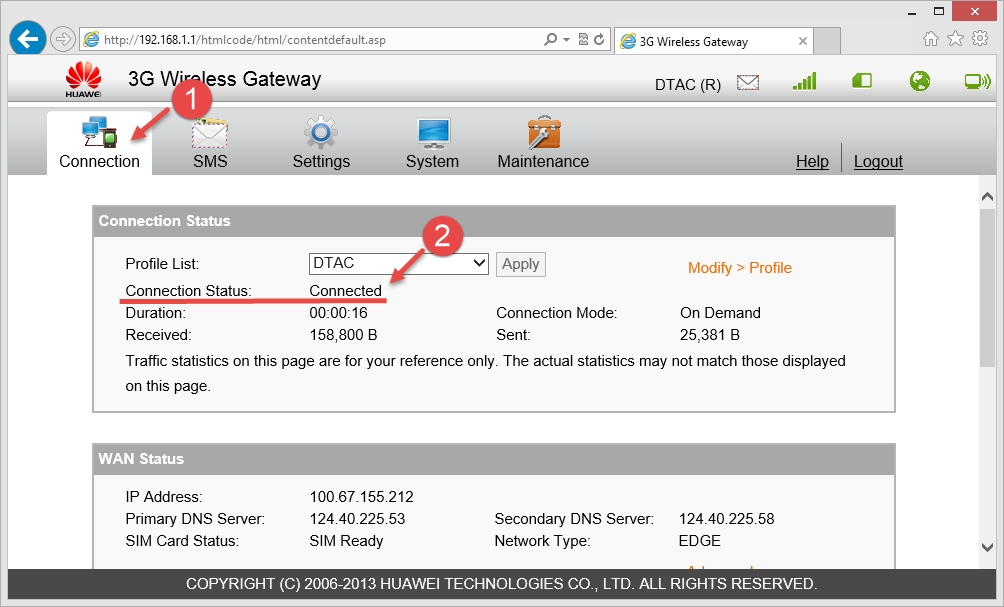Open the Settings tab label
The width and height of the screenshot is (1004, 607).
(x=321, y=161)
